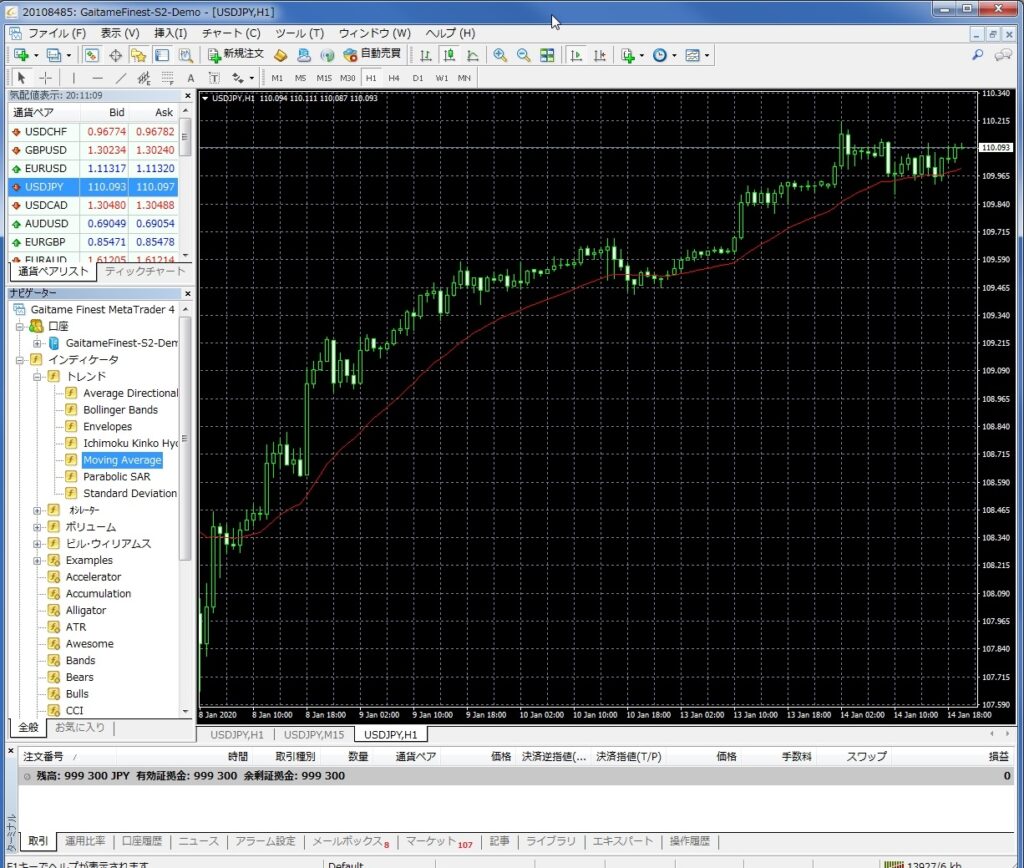The image size is (1024, 868).
Task: Switch timeframe to H4
Action: (394, 78)
